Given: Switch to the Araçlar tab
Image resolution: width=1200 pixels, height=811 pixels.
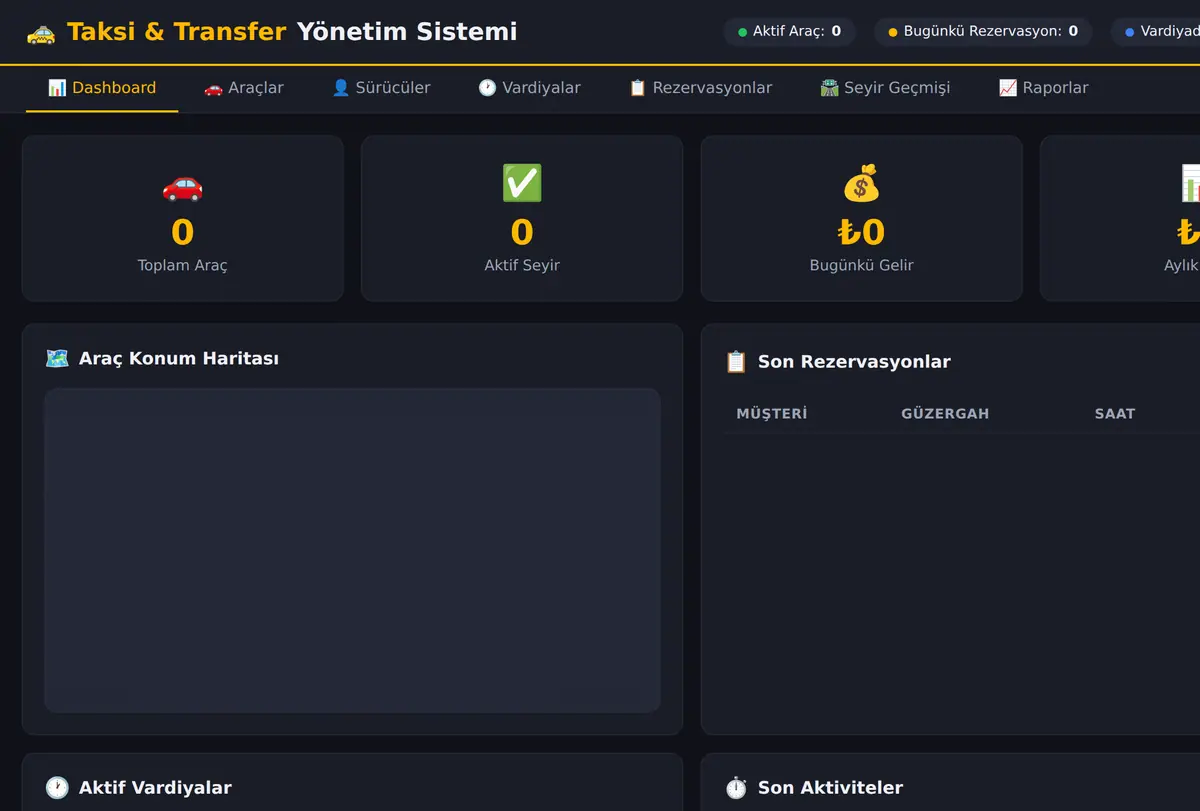Looking at the screenshot, I should (x=244, y=88).
